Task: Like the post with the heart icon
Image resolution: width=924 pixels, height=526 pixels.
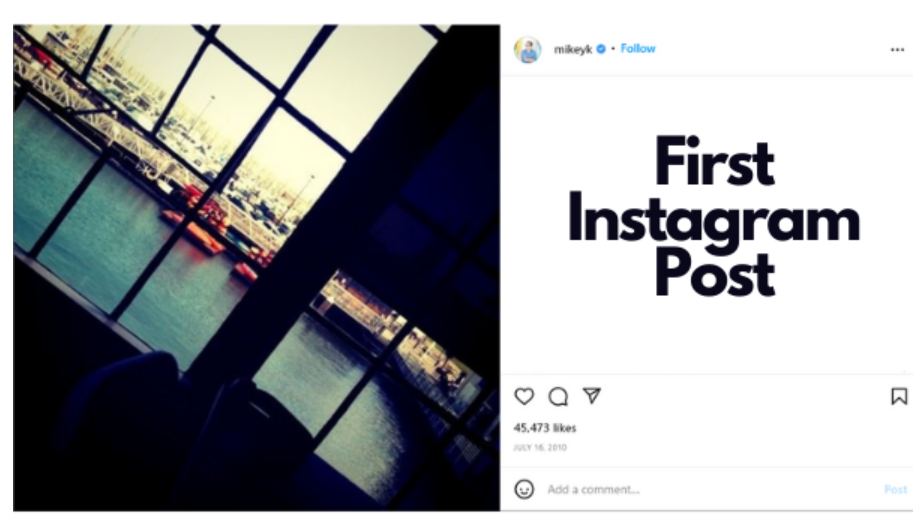Action: pos(524,396)
